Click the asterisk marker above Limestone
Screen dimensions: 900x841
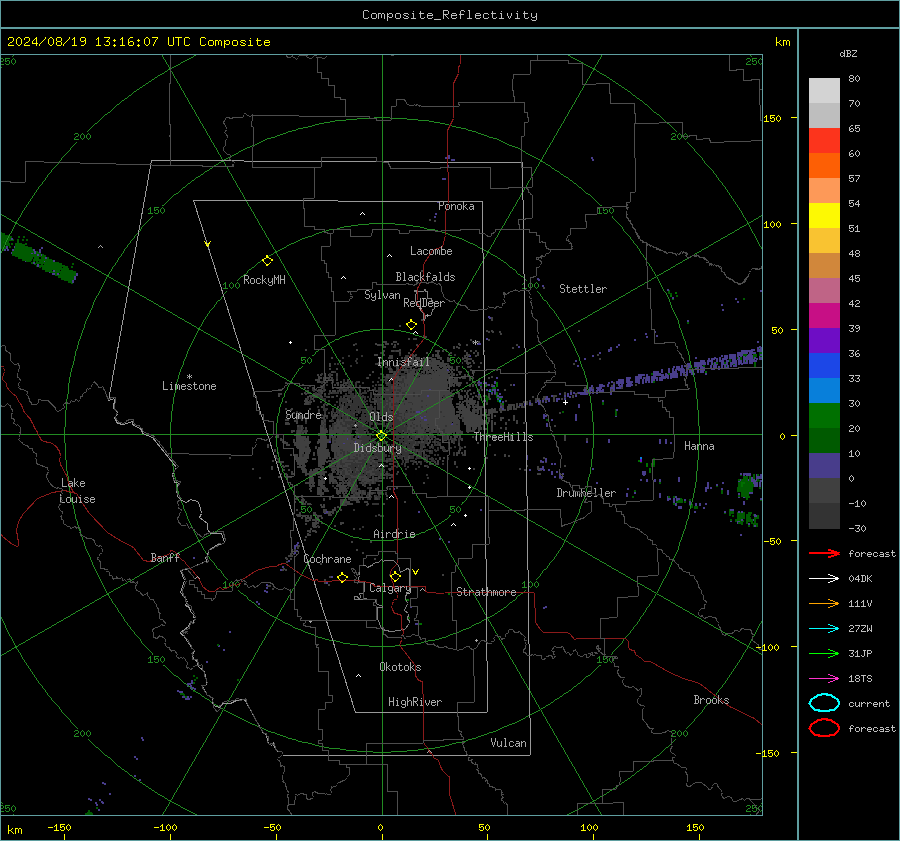click(x=189, y=377)
